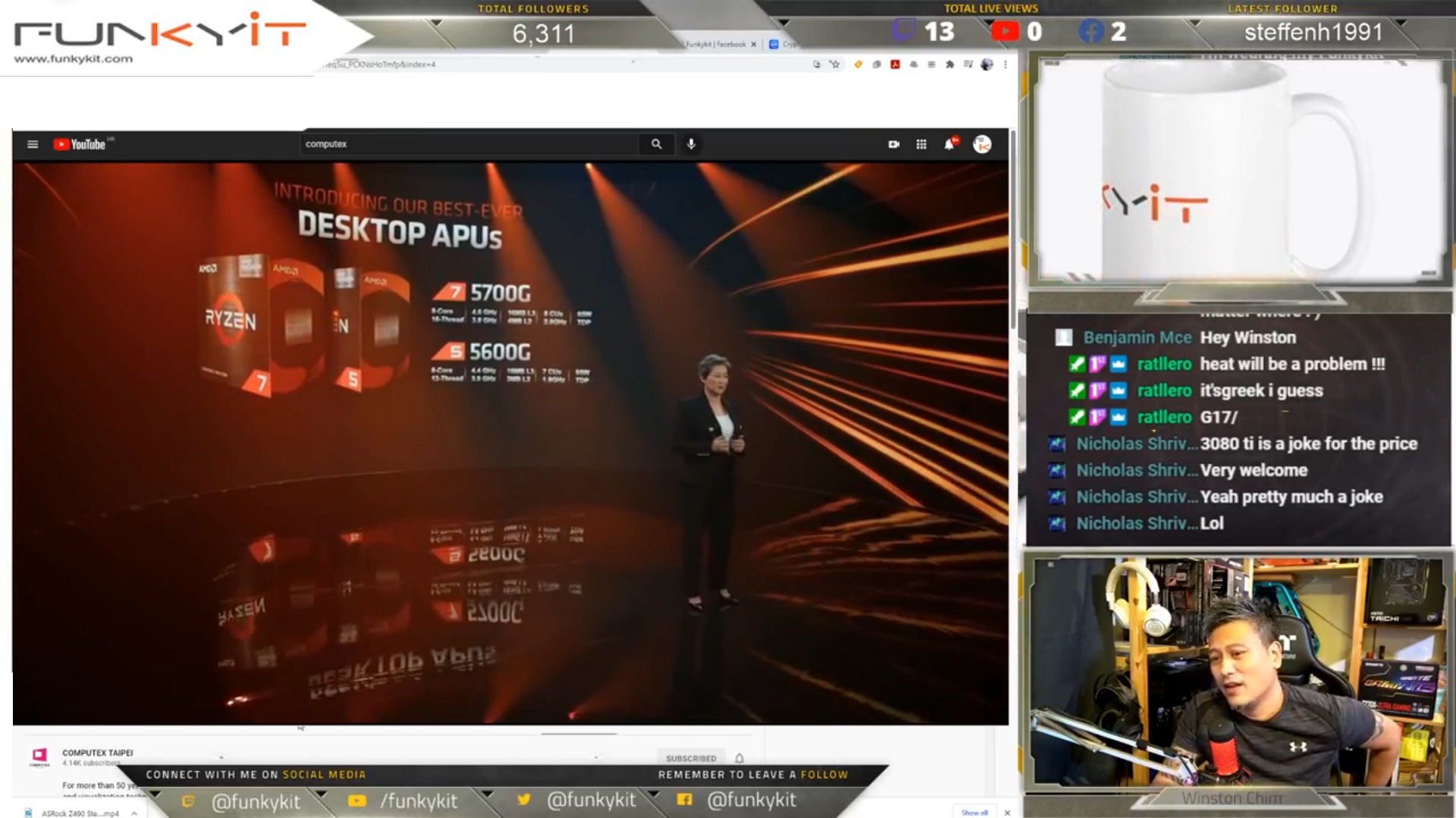The width and height of the screenshot is (1456, 818).
Task: Open the grey grid extension icon
Action: point(931,64)
